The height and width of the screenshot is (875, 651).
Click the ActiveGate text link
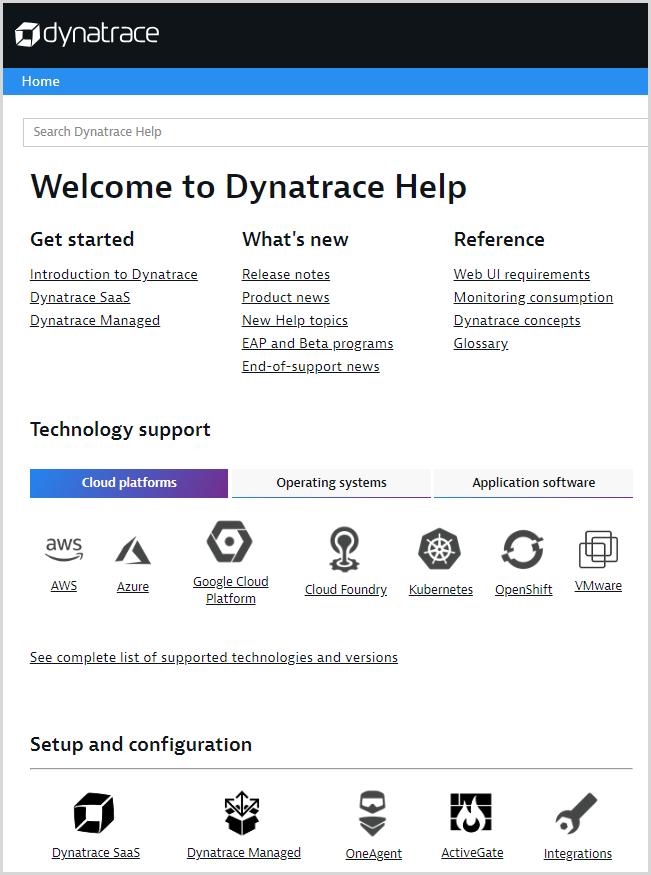472,853
